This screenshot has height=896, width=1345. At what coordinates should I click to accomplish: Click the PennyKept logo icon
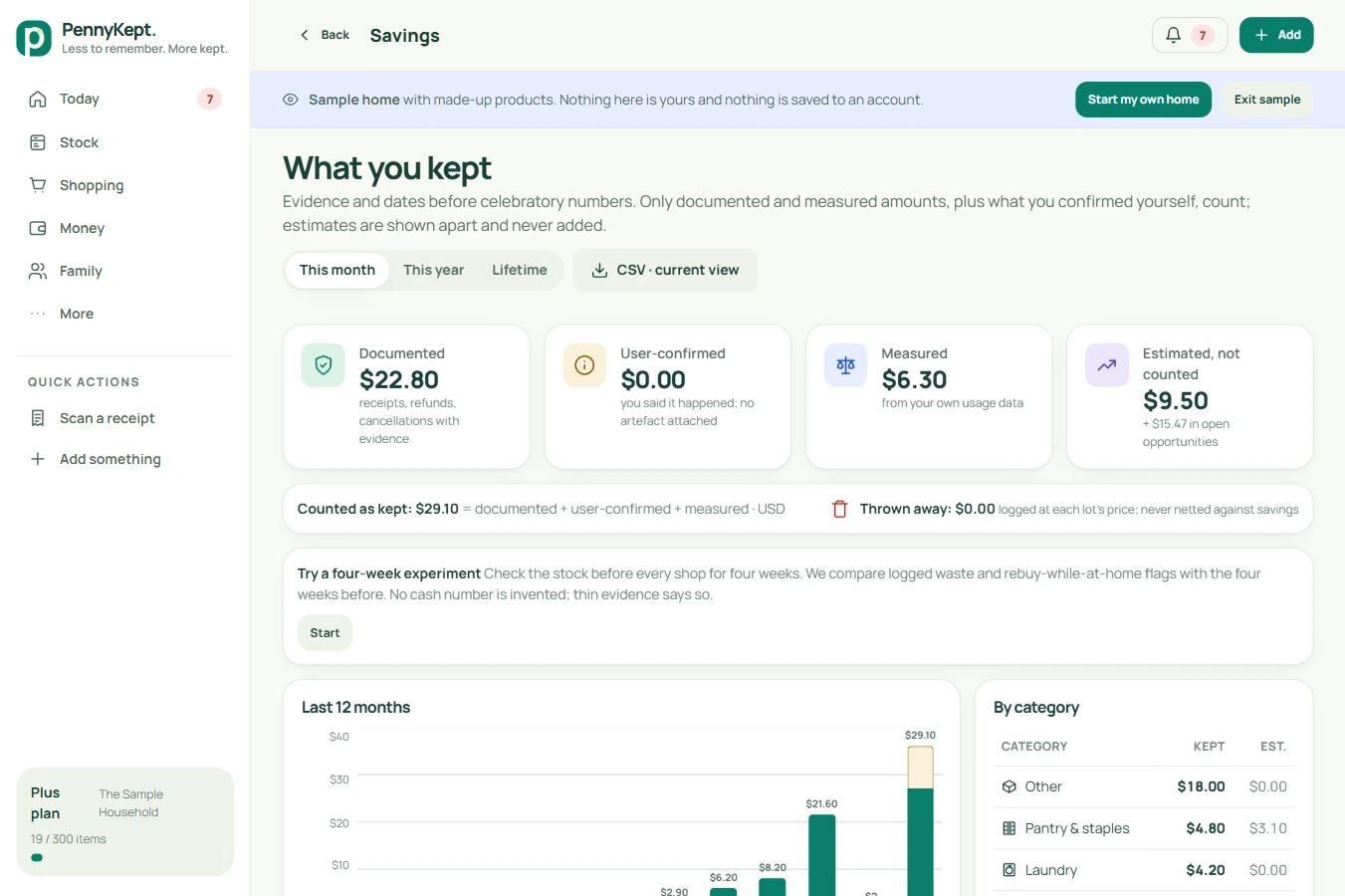pyautogui.click(x=34, y=38)
